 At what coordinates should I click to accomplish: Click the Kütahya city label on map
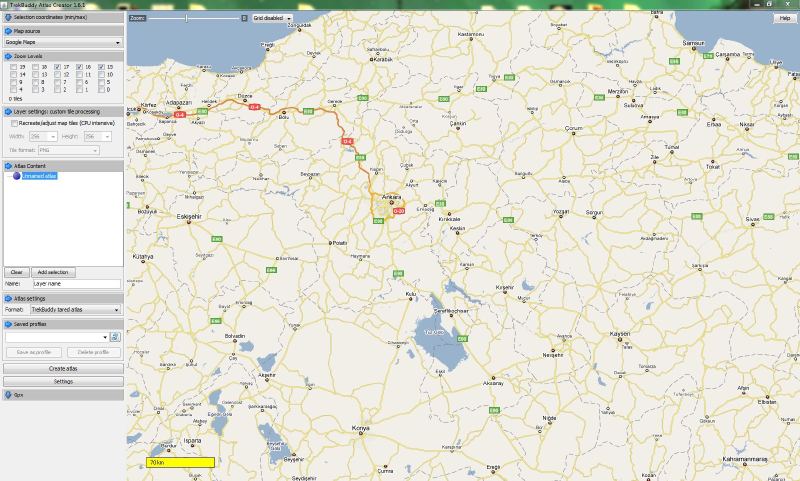tap(143, 257)
